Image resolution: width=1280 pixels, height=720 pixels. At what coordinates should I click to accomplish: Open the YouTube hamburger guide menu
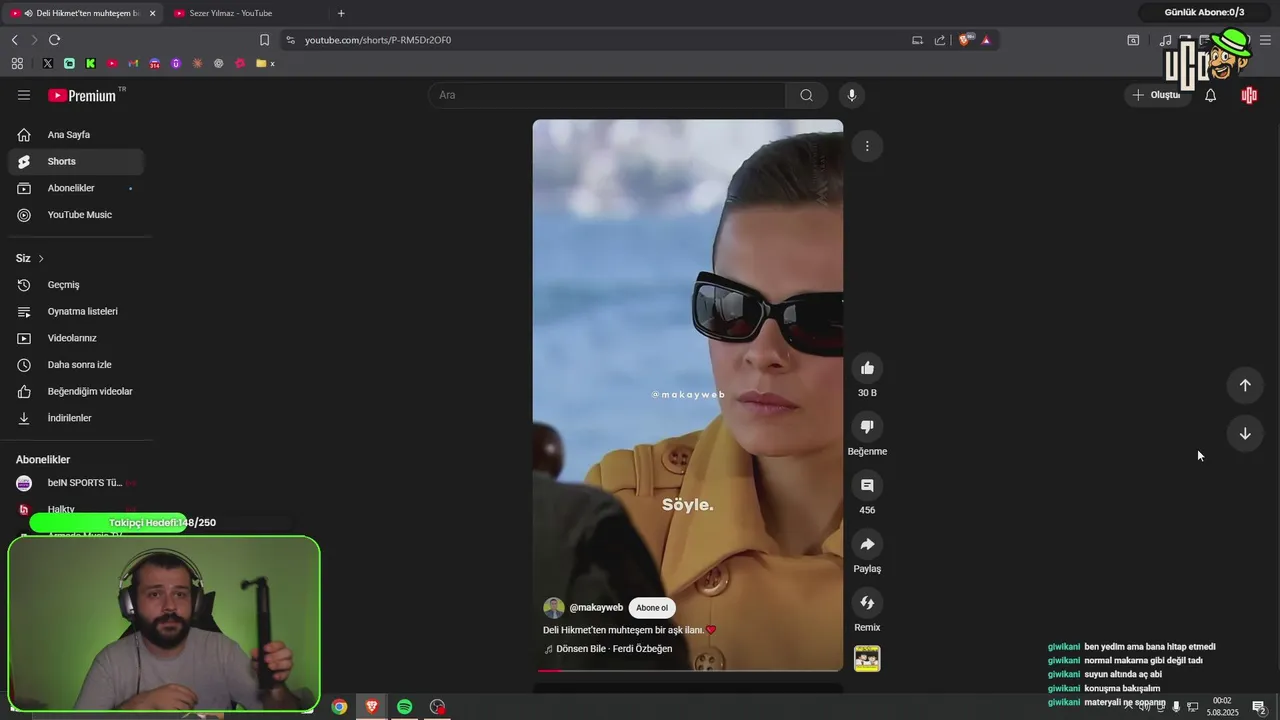pos(24,95)
